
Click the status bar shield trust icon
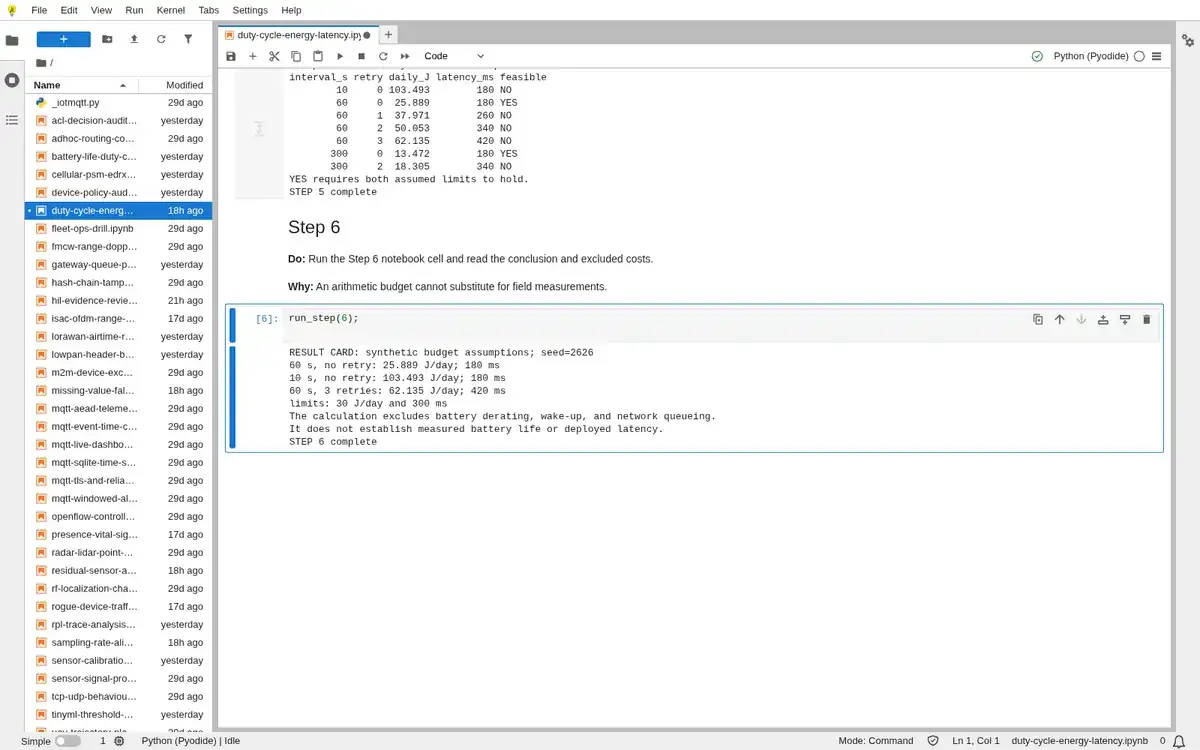933,741
